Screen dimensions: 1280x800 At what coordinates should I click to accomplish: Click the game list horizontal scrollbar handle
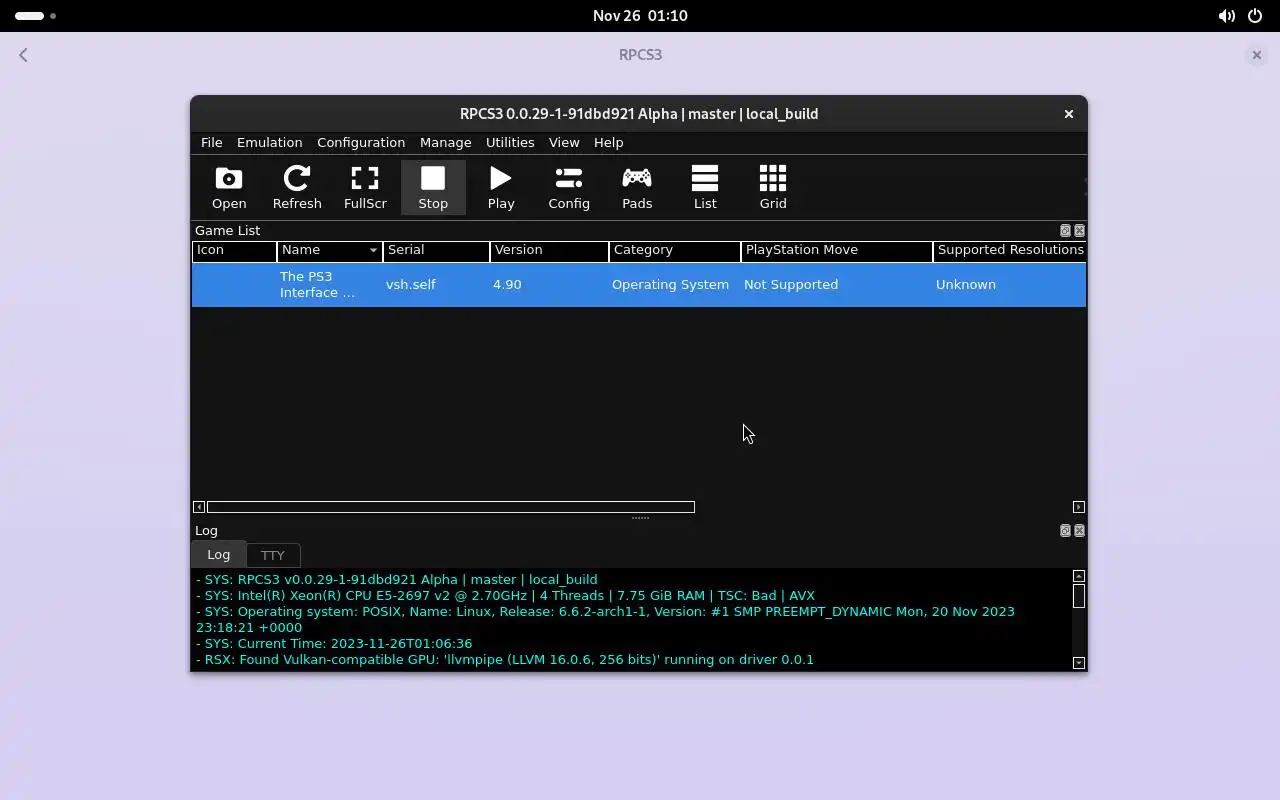[x=451, y=507]
